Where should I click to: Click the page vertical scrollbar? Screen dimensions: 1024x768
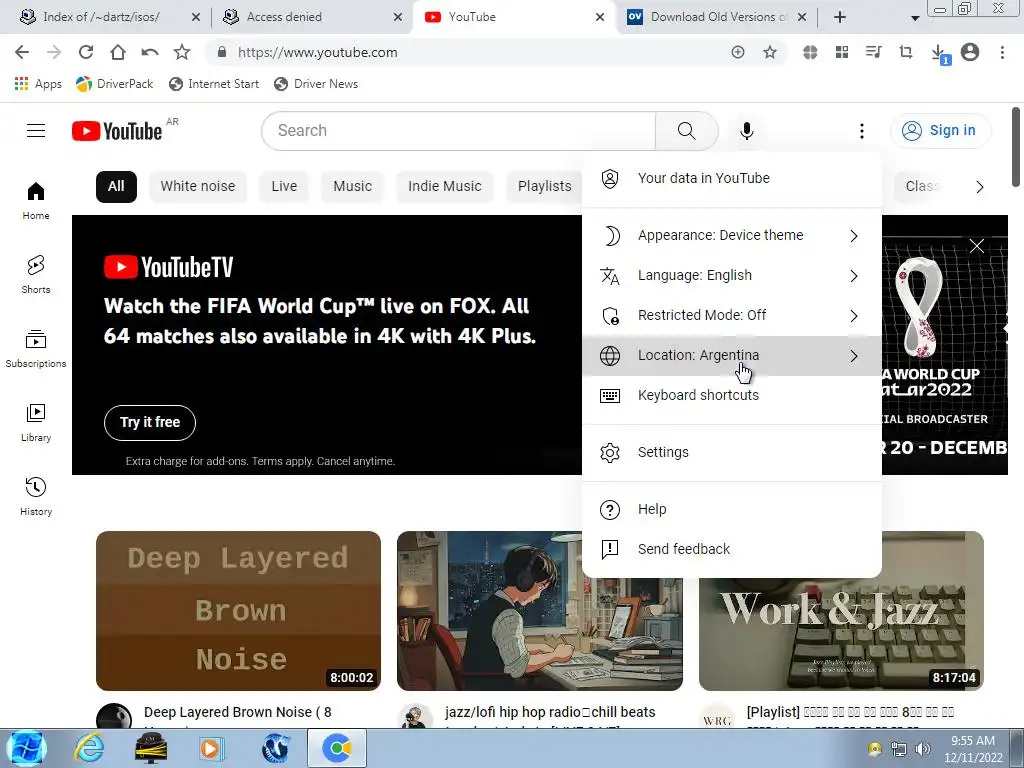(x=1016, y=147)
